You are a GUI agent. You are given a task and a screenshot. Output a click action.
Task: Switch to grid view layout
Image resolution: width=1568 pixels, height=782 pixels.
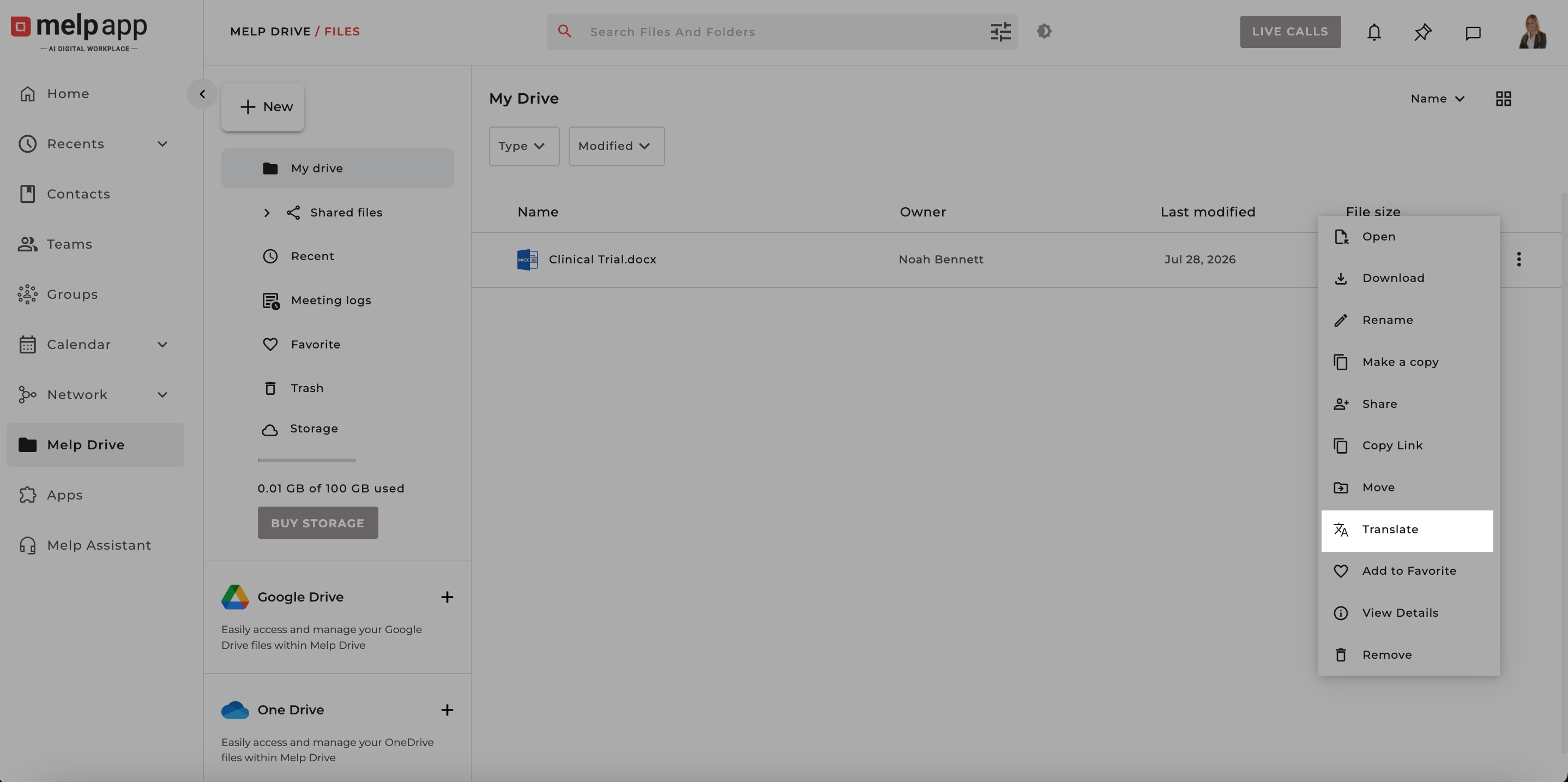coord(1503,99)
